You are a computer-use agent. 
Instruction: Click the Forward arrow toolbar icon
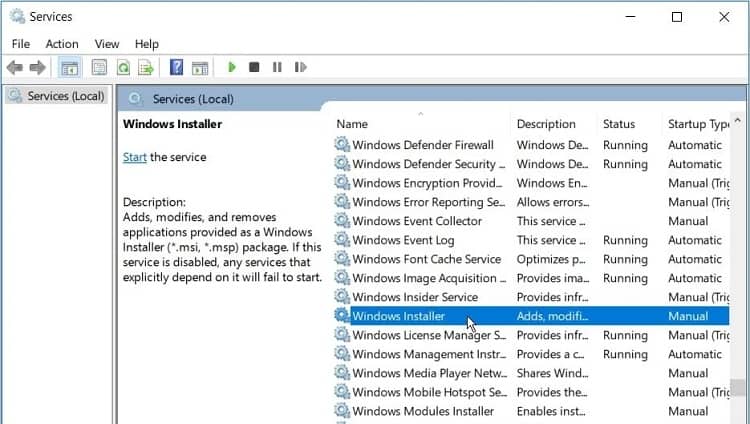point(37,67)
